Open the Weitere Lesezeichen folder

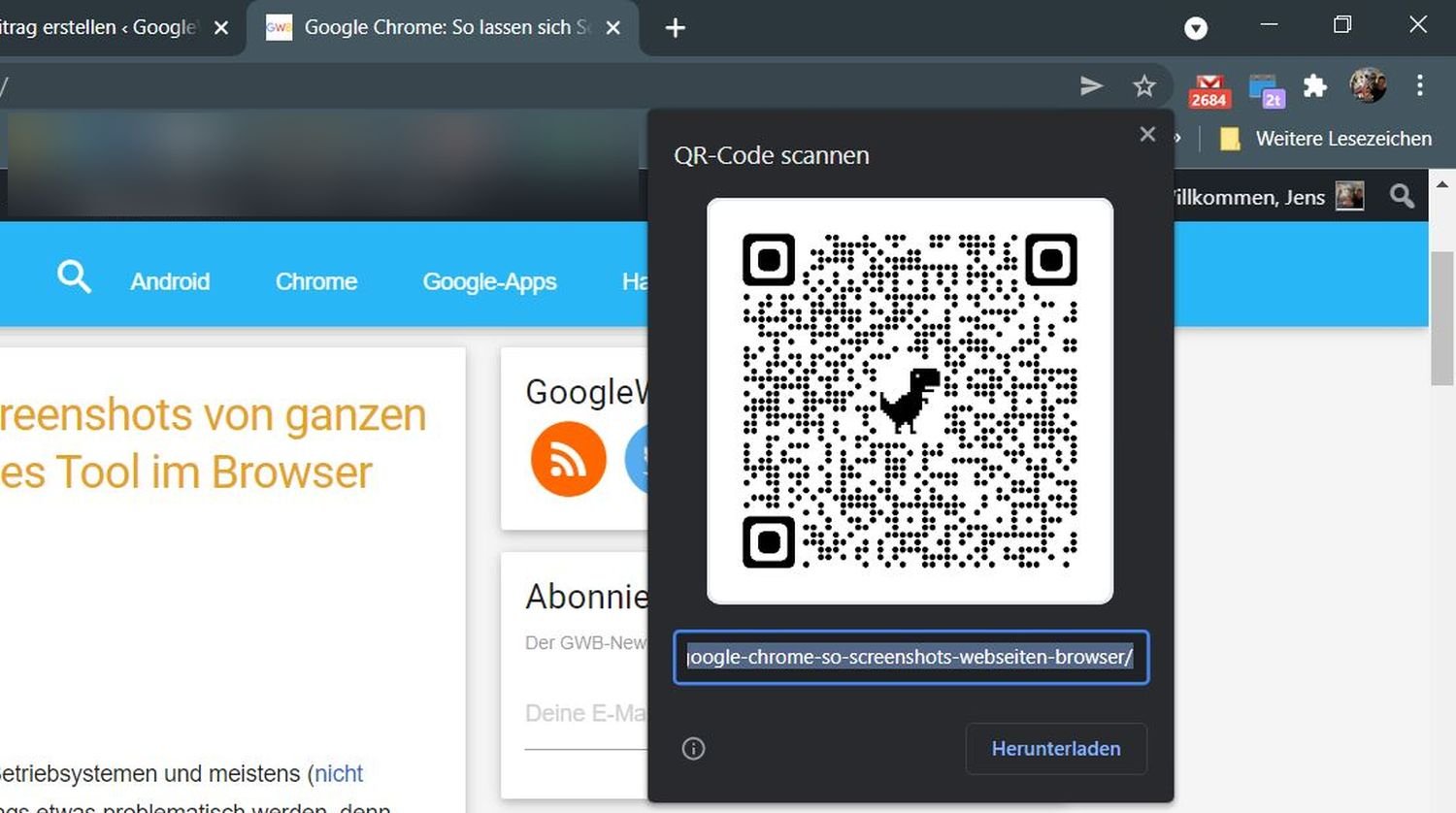pyautogui.click(x=1326, y=139)
